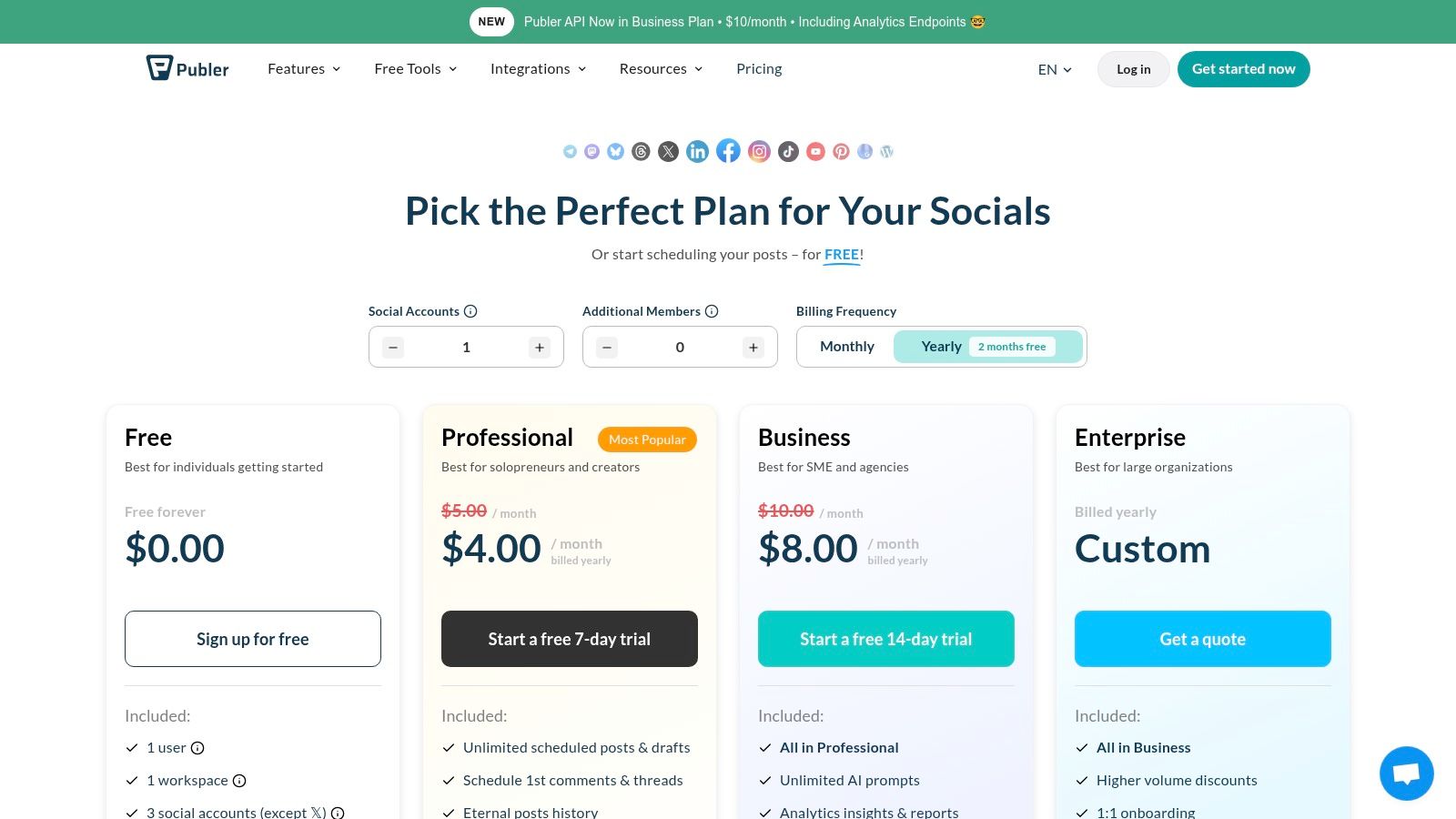Switch billing frequency to Monthly
The height and width of the screenshot is (819, 1456).
tap(846, 347)
